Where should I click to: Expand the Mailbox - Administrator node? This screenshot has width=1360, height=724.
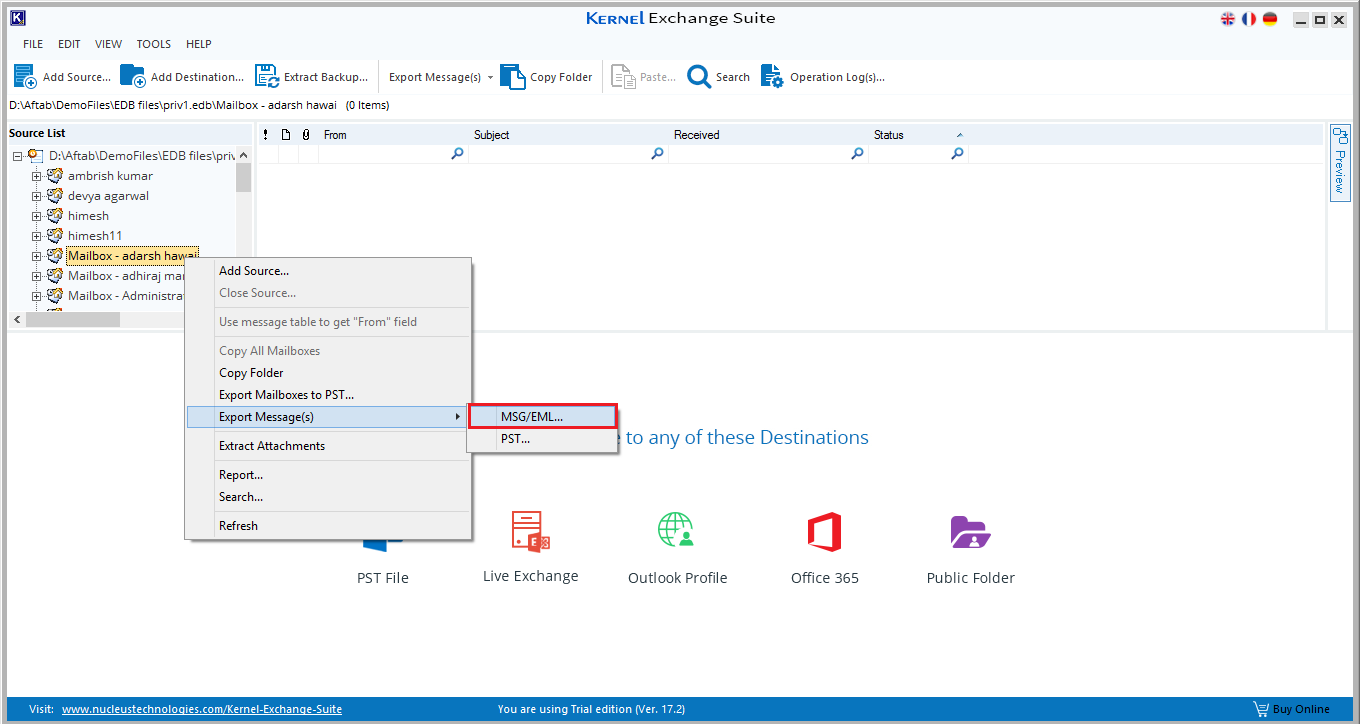click(37, 296)
